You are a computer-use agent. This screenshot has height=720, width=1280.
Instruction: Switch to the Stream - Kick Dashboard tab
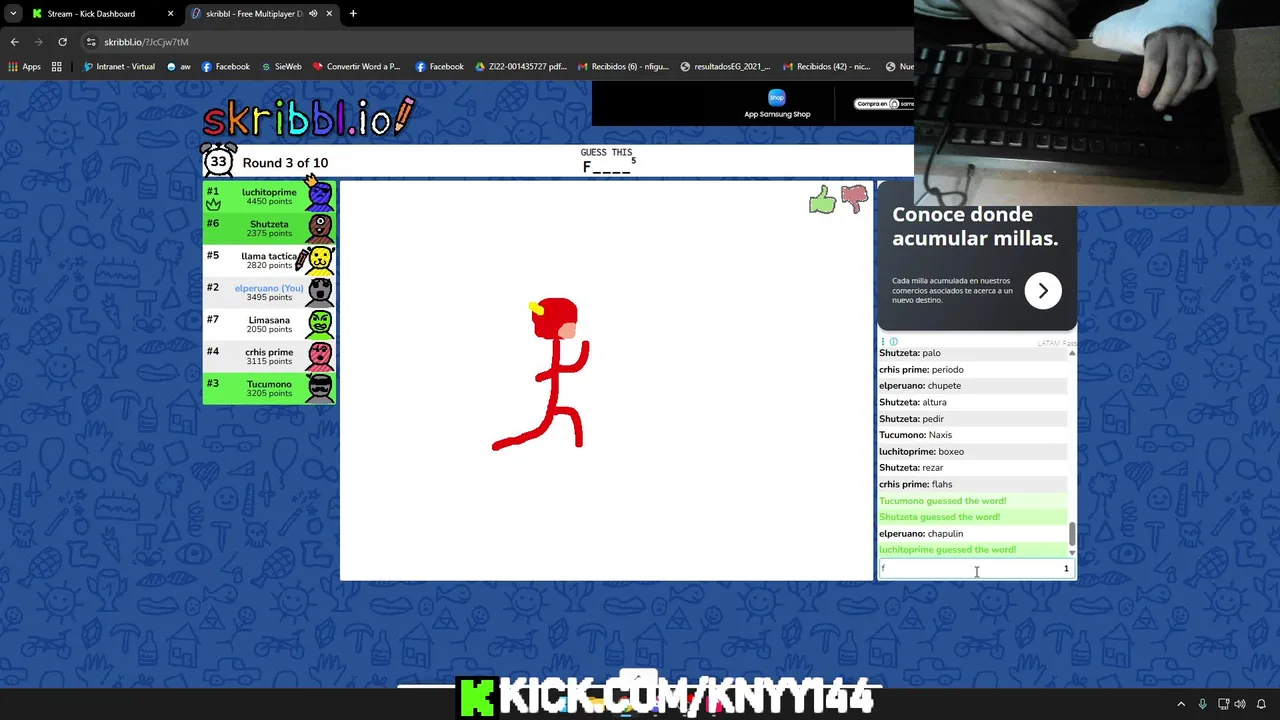point(102,14)
